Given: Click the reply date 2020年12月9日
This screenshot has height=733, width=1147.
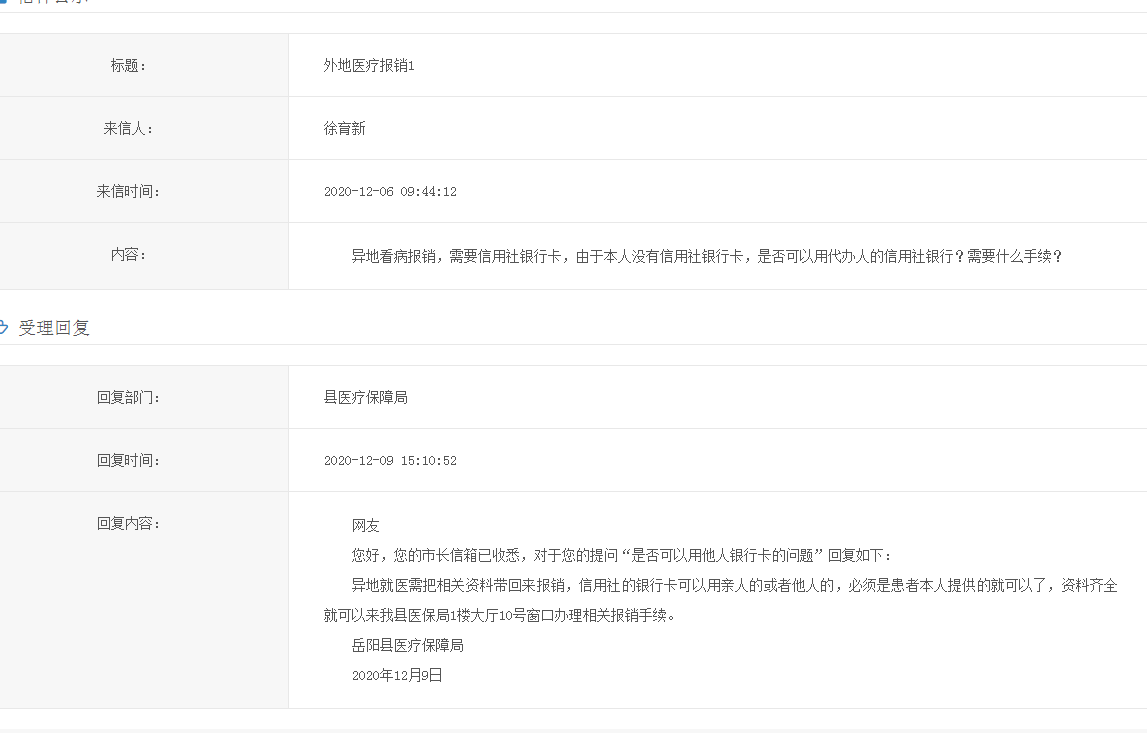Looking at the screenshot, I should tap(396, 676).
